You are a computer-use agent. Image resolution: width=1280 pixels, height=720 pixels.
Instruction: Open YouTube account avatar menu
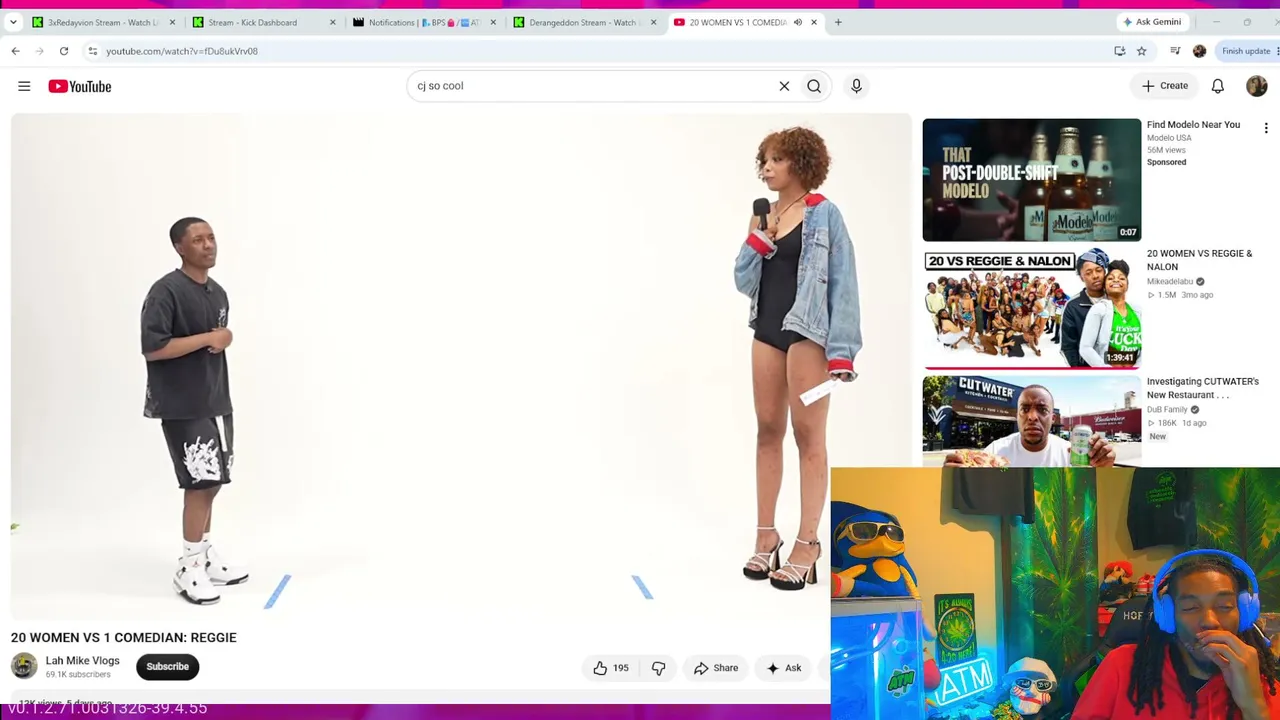pos(1257,86)
